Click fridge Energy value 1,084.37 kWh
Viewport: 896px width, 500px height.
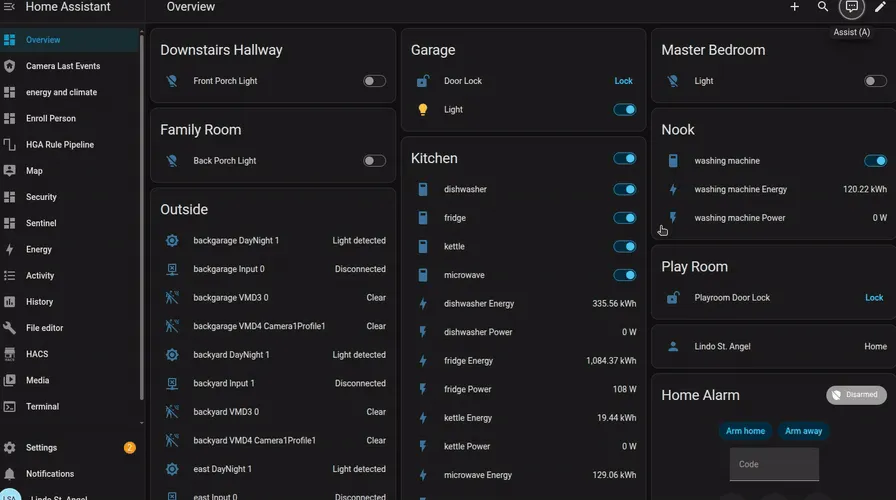[611, 361]
